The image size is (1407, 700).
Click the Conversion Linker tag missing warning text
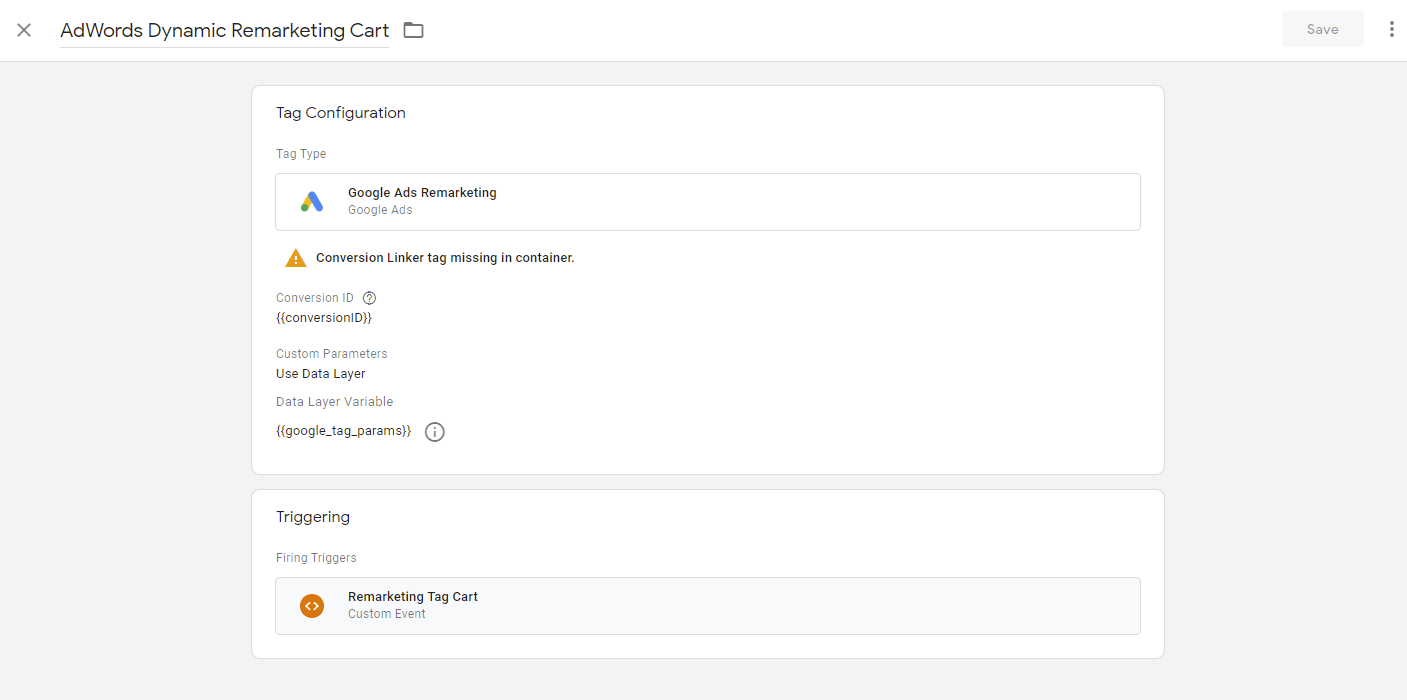coord(445,258)
